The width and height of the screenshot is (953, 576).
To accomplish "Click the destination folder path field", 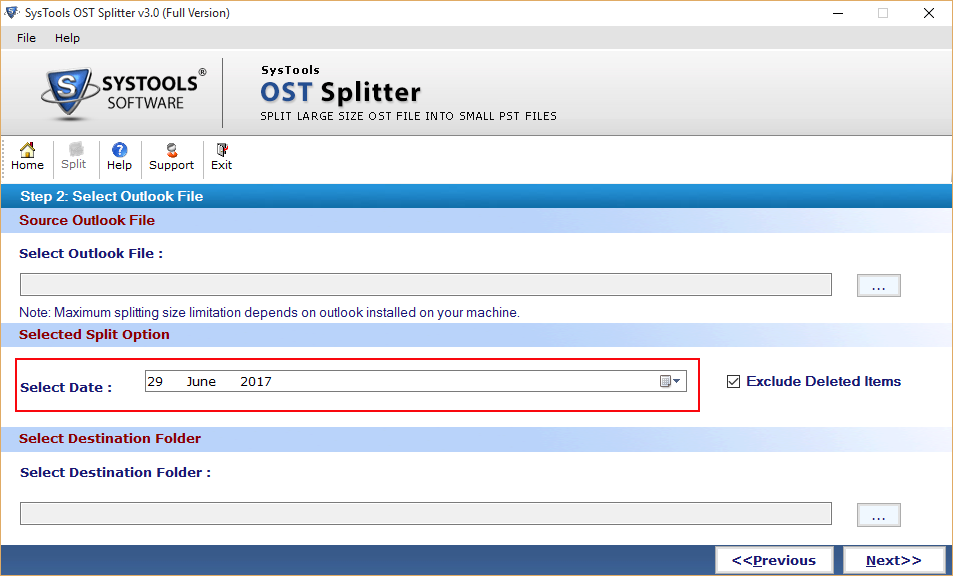I will click(x=425, y=513).
